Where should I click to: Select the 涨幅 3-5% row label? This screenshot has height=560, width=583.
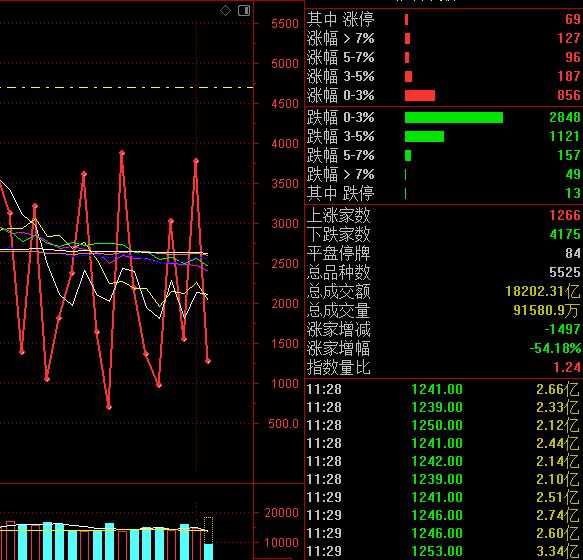pyautogui.click(x=340, y=76)
